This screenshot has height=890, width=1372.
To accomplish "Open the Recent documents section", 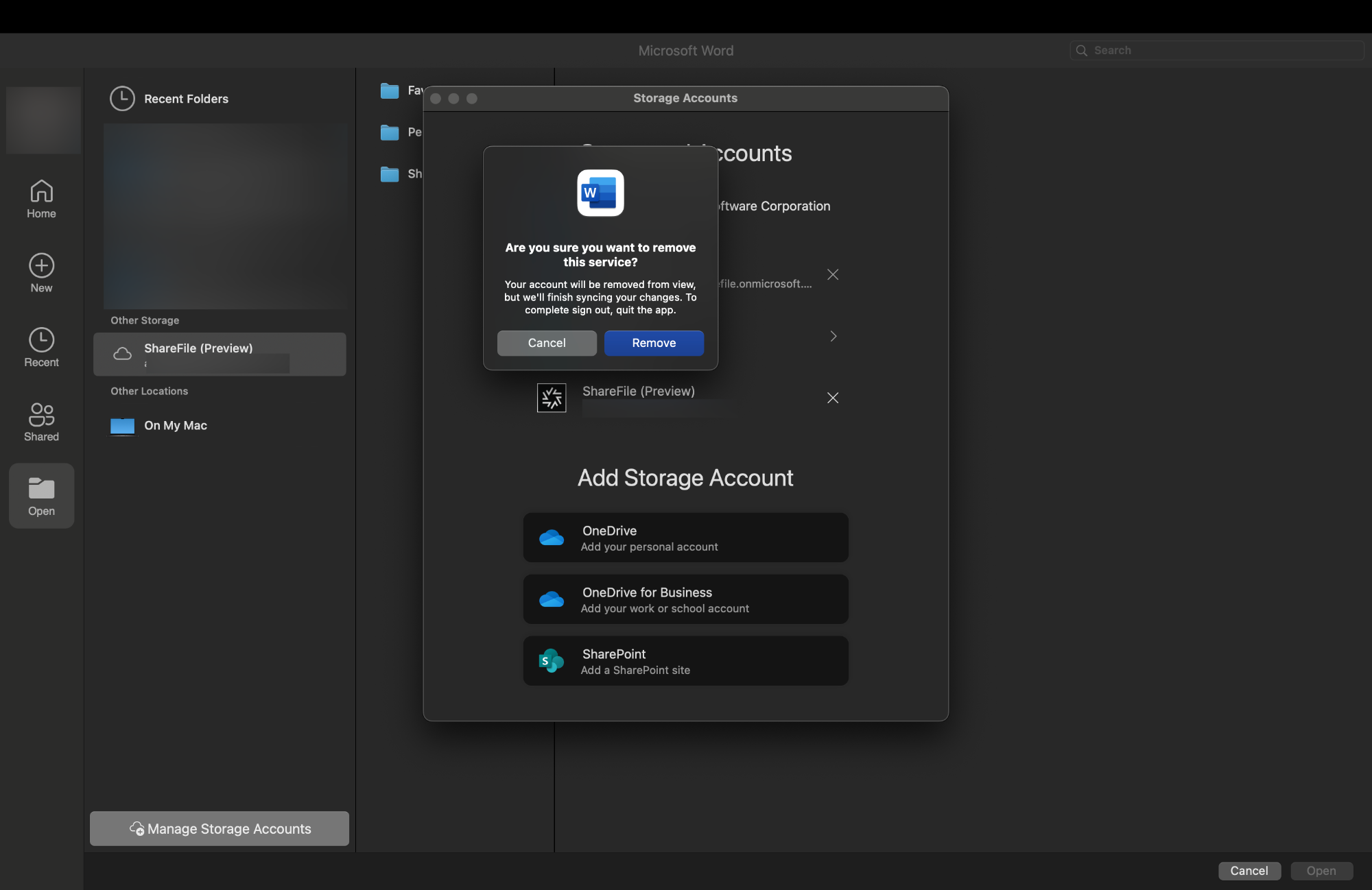I will [x=41, y=348].
